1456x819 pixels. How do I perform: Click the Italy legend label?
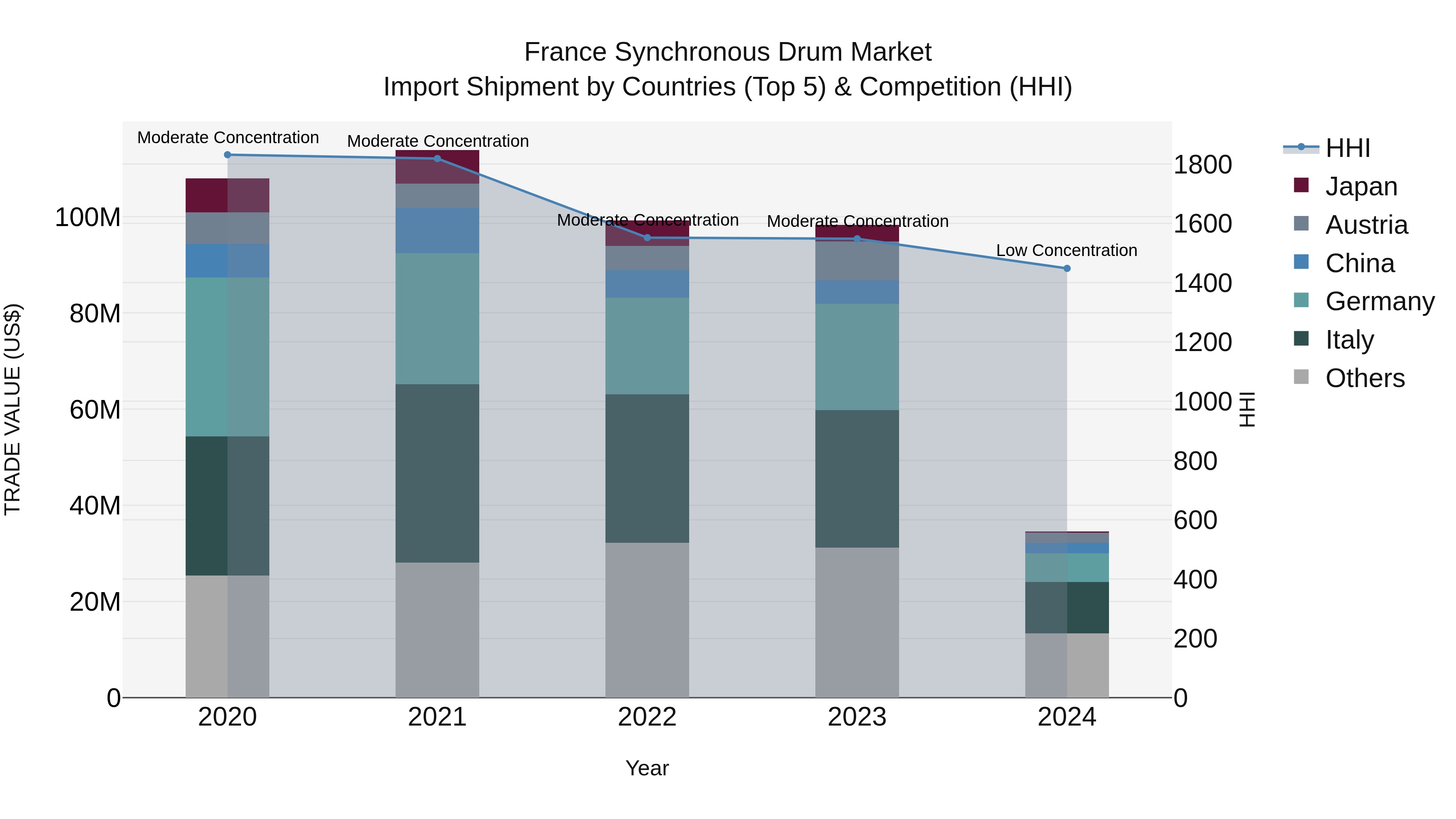[1350, 340]
